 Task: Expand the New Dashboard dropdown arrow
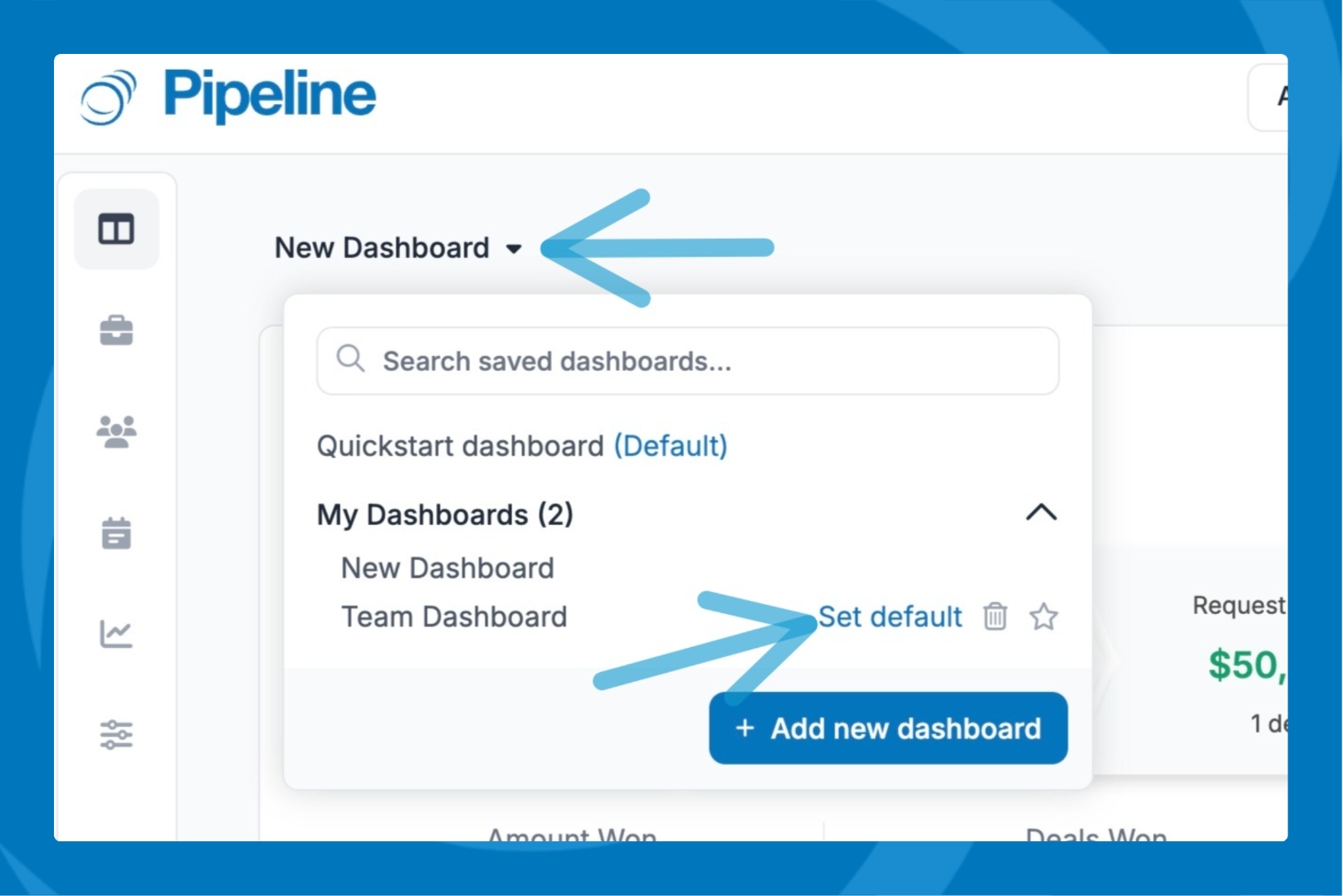514,249
